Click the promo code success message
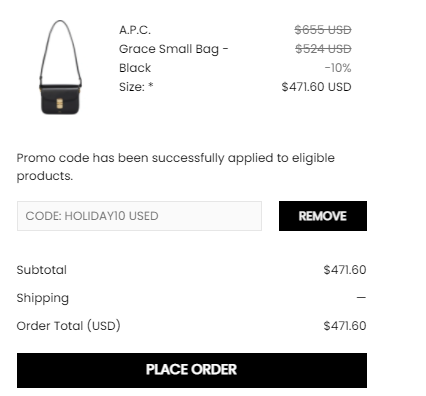Viewport: 426px width, 396px height. tap(176, 167)
